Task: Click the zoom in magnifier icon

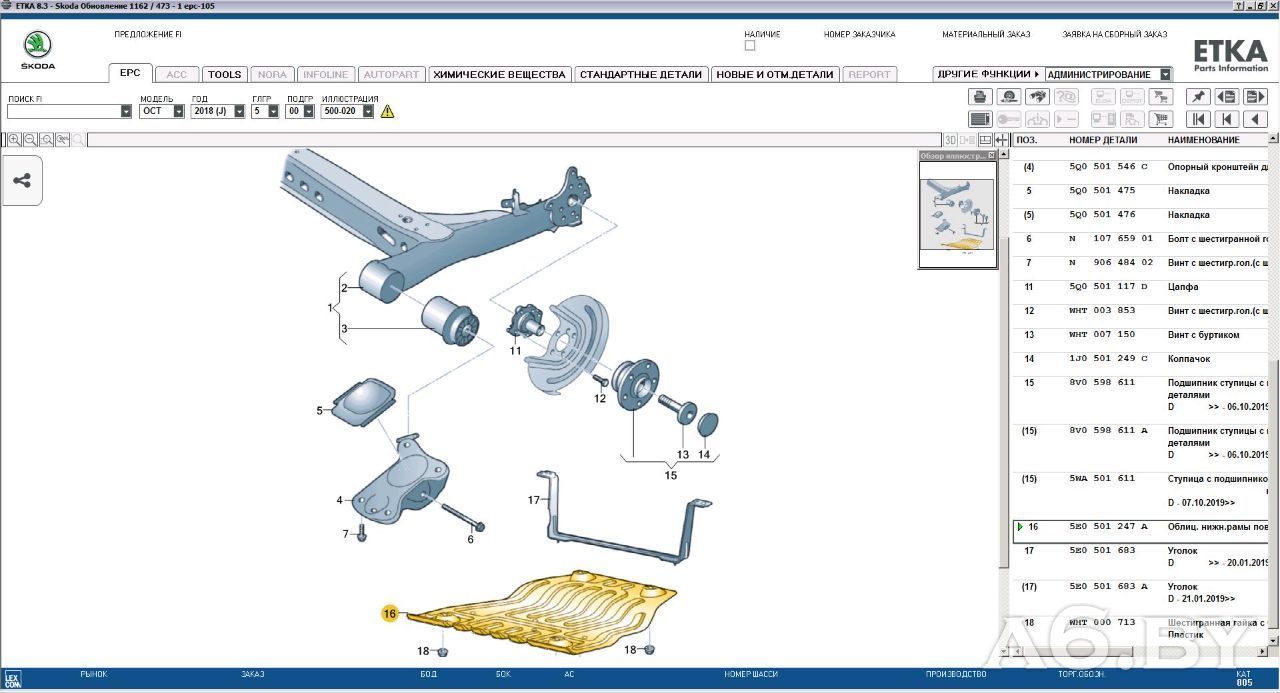Action: coord(15,140)
